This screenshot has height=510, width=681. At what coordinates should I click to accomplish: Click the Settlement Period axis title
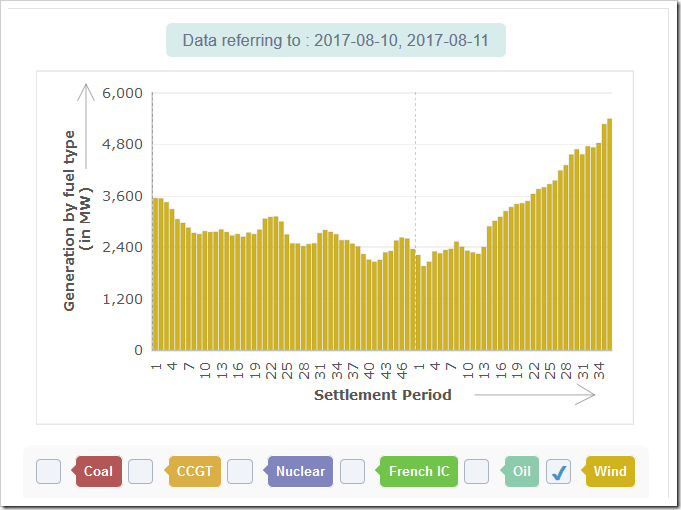[382, 395]
